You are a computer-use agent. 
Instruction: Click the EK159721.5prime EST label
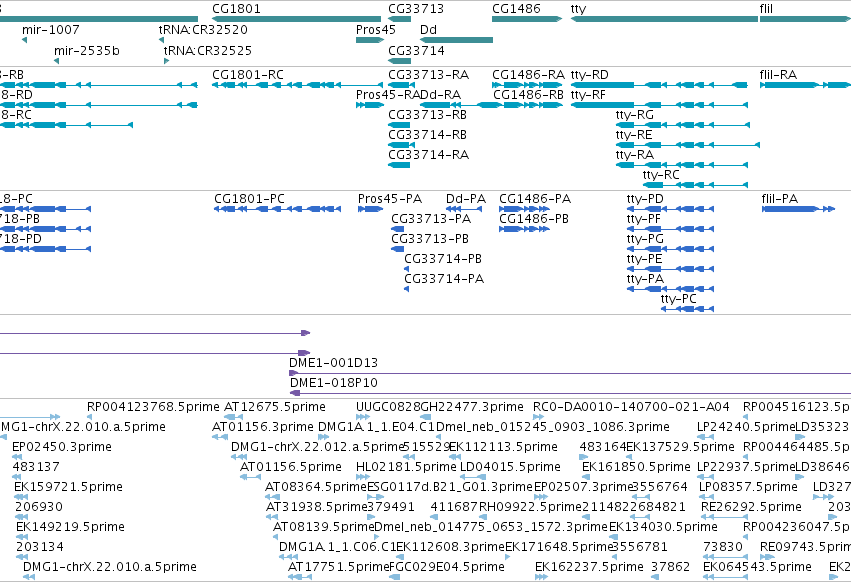[x=68, y=487]
